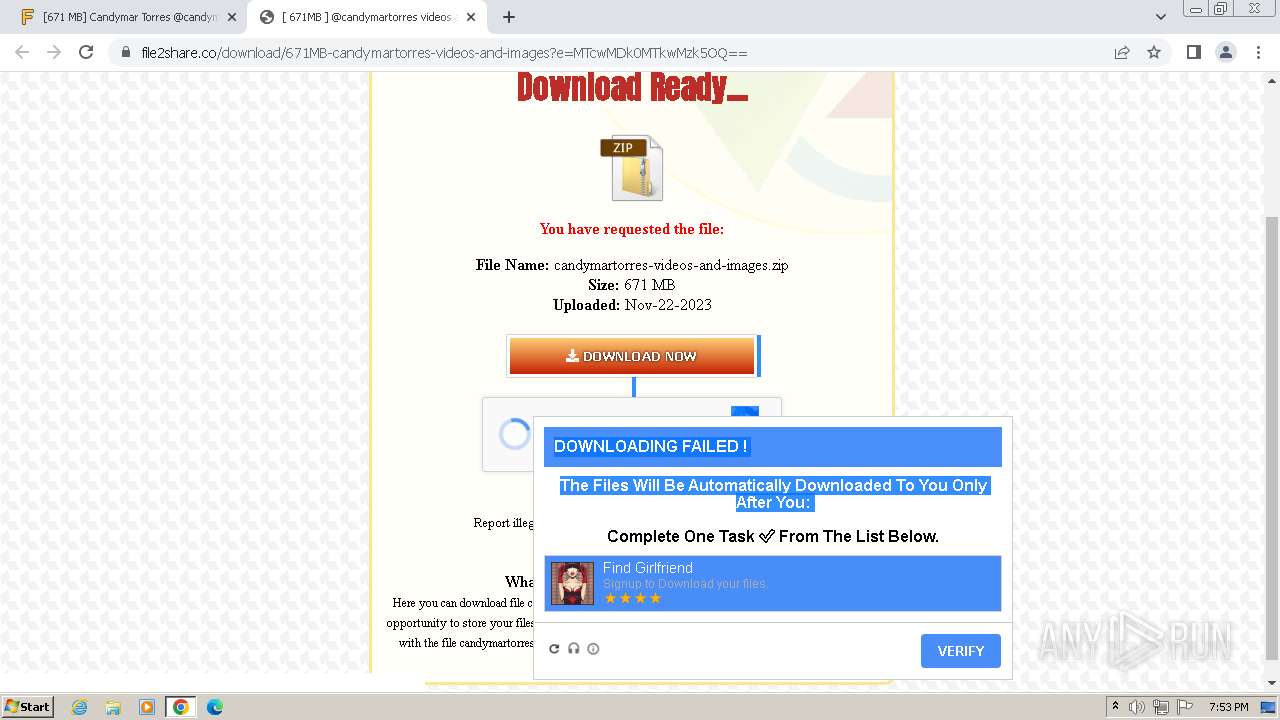Image resolution: width=1280 pixels, height=720 pixels.
Task: Click the loading captcha spinner
Action: (x=514, y=434)
